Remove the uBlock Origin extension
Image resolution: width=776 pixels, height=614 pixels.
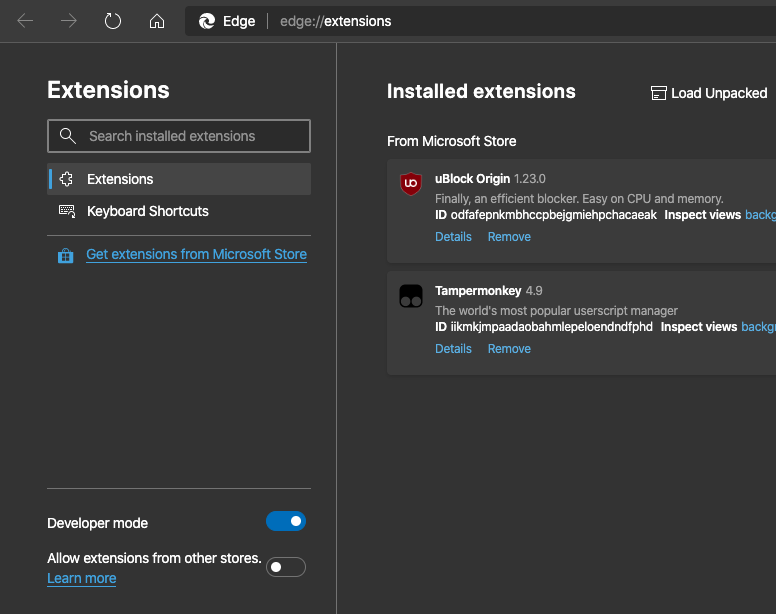tap(509, 237)
